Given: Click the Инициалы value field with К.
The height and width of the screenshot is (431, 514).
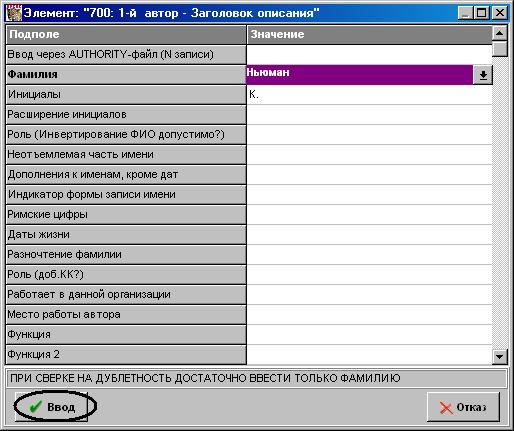Looking at the screenshot, I should pyautogui.click(x=369, y=95).
